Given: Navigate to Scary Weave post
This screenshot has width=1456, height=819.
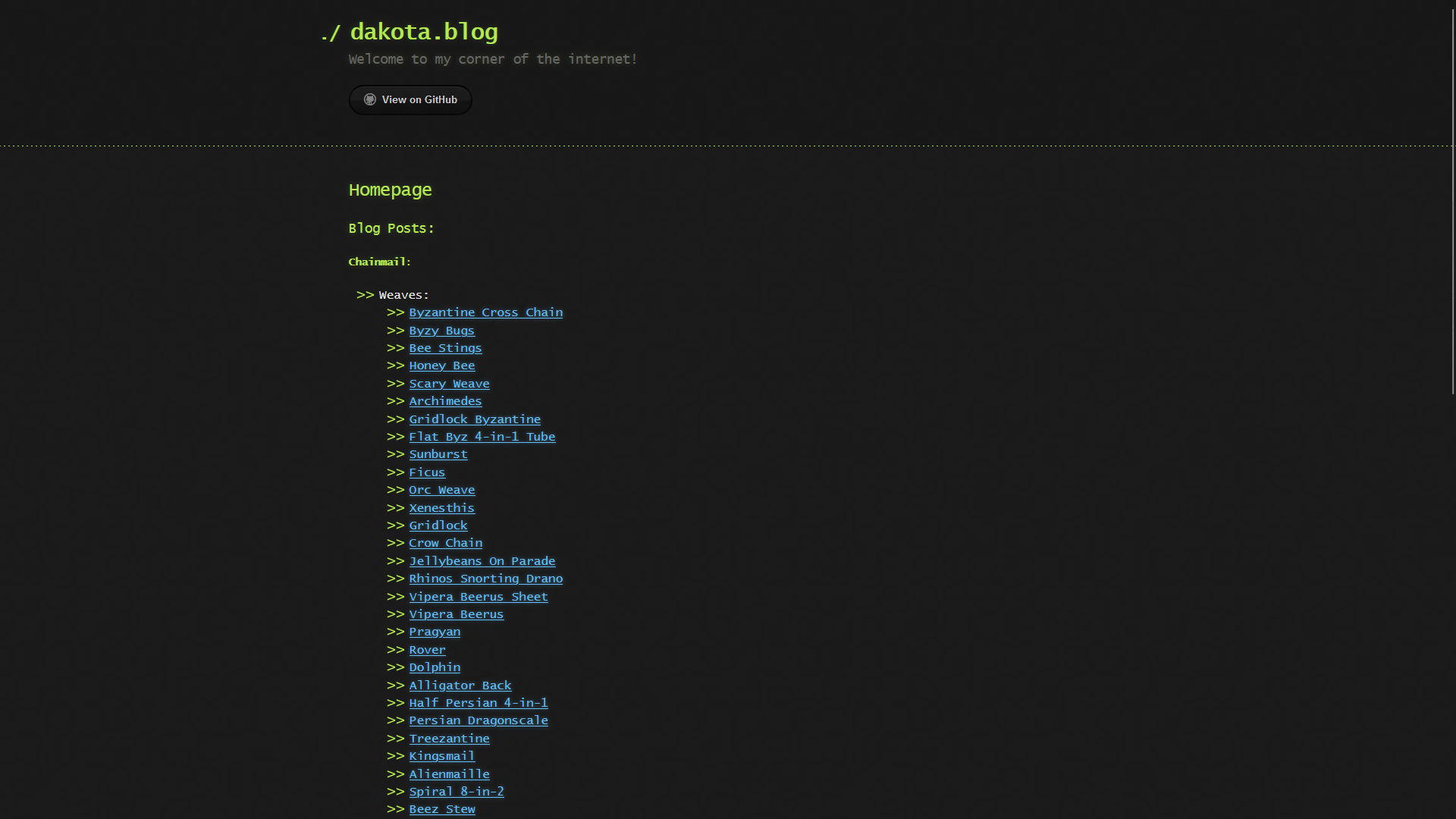Looking at the screenshot, I should 449,383.
